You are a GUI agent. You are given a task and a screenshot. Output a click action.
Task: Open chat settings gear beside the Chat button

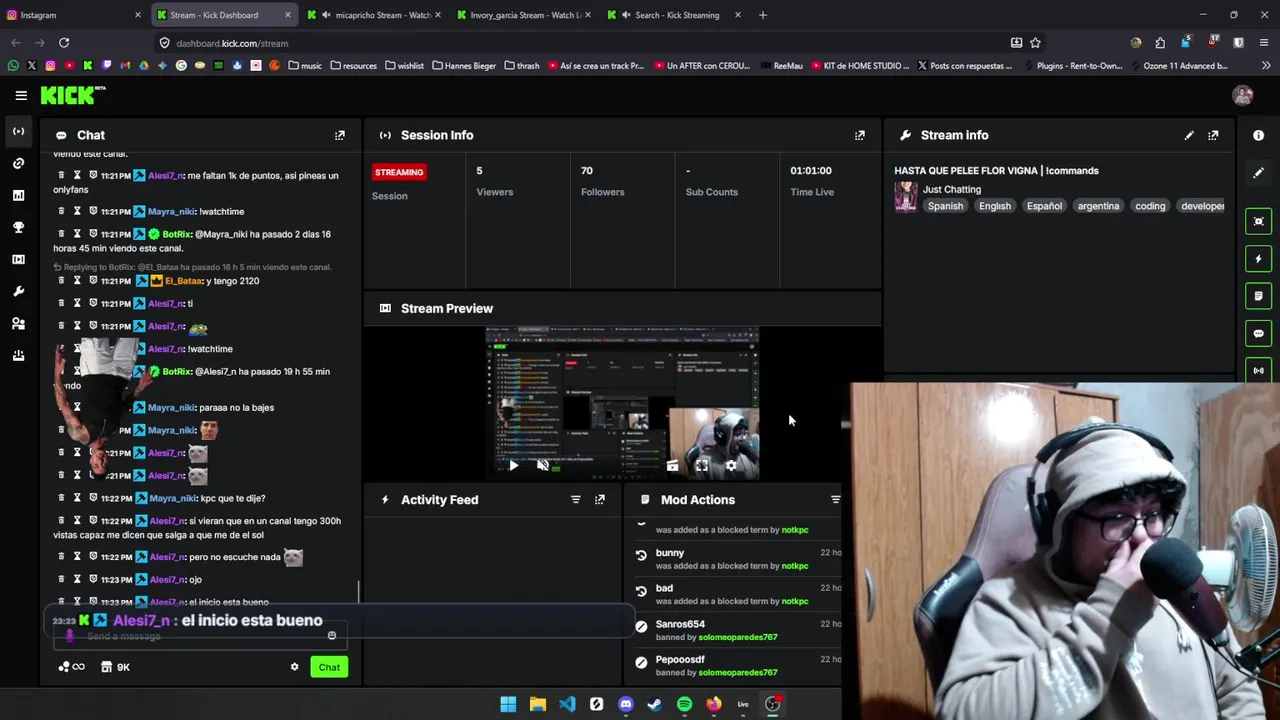click(294, 667)
